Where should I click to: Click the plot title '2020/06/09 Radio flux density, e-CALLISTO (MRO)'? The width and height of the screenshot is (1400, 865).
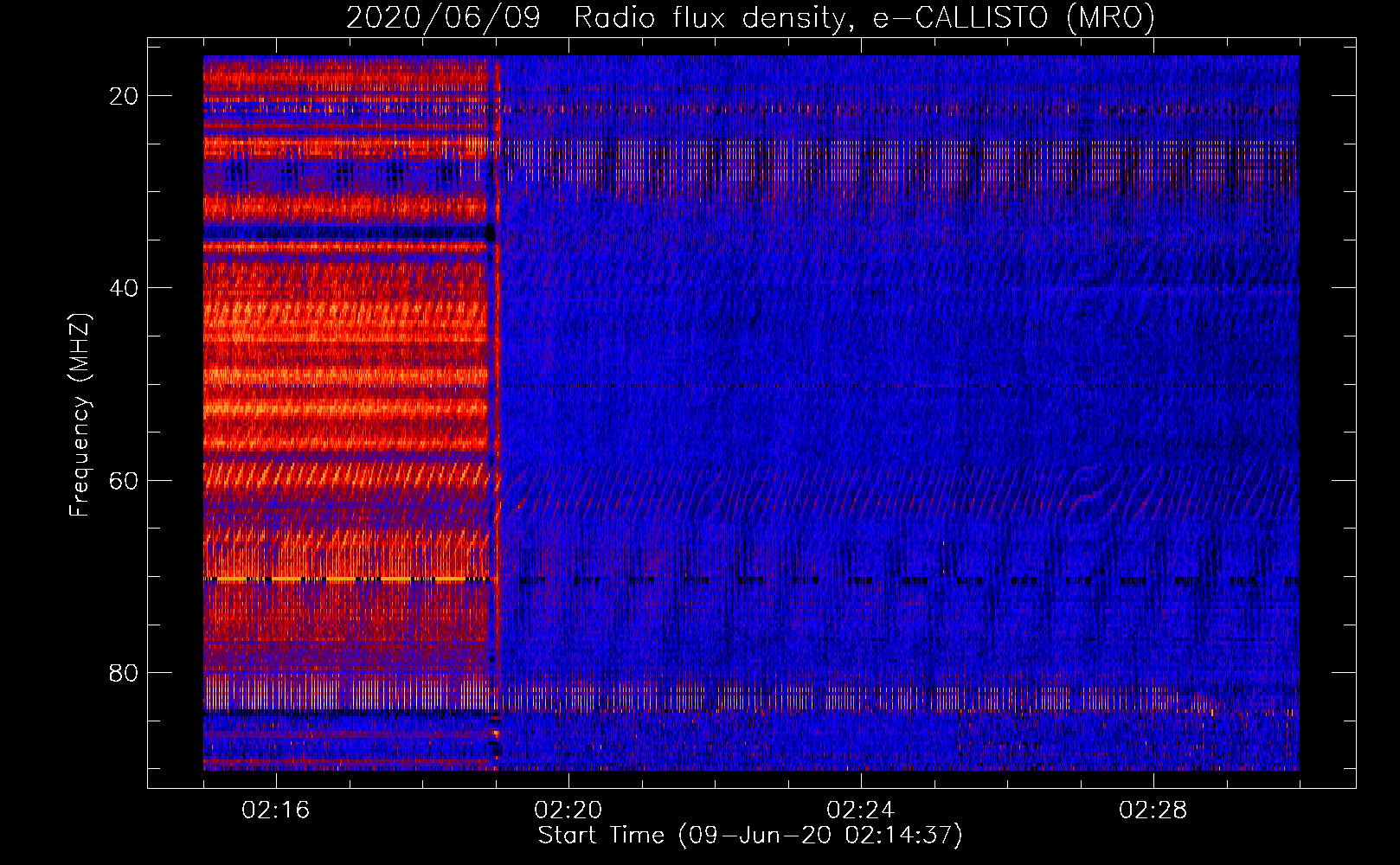(750, 17)
